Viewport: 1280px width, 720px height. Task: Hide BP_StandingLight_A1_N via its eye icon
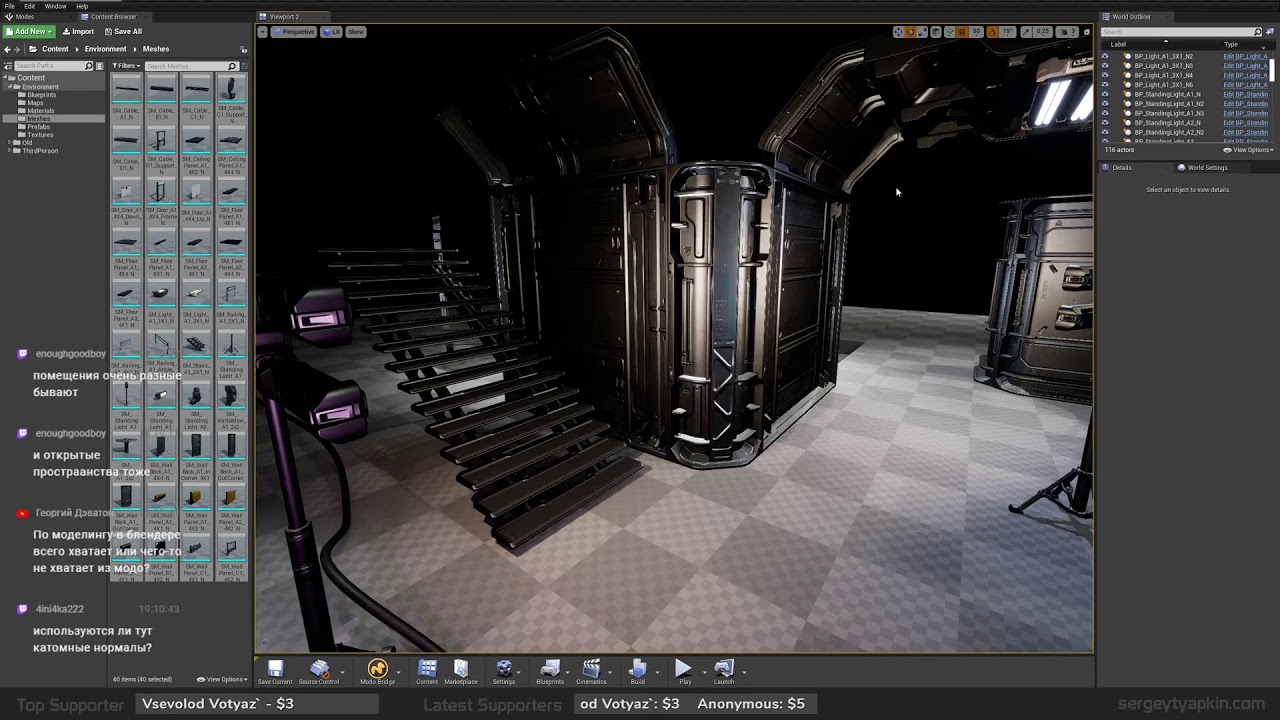(1105, 95)
